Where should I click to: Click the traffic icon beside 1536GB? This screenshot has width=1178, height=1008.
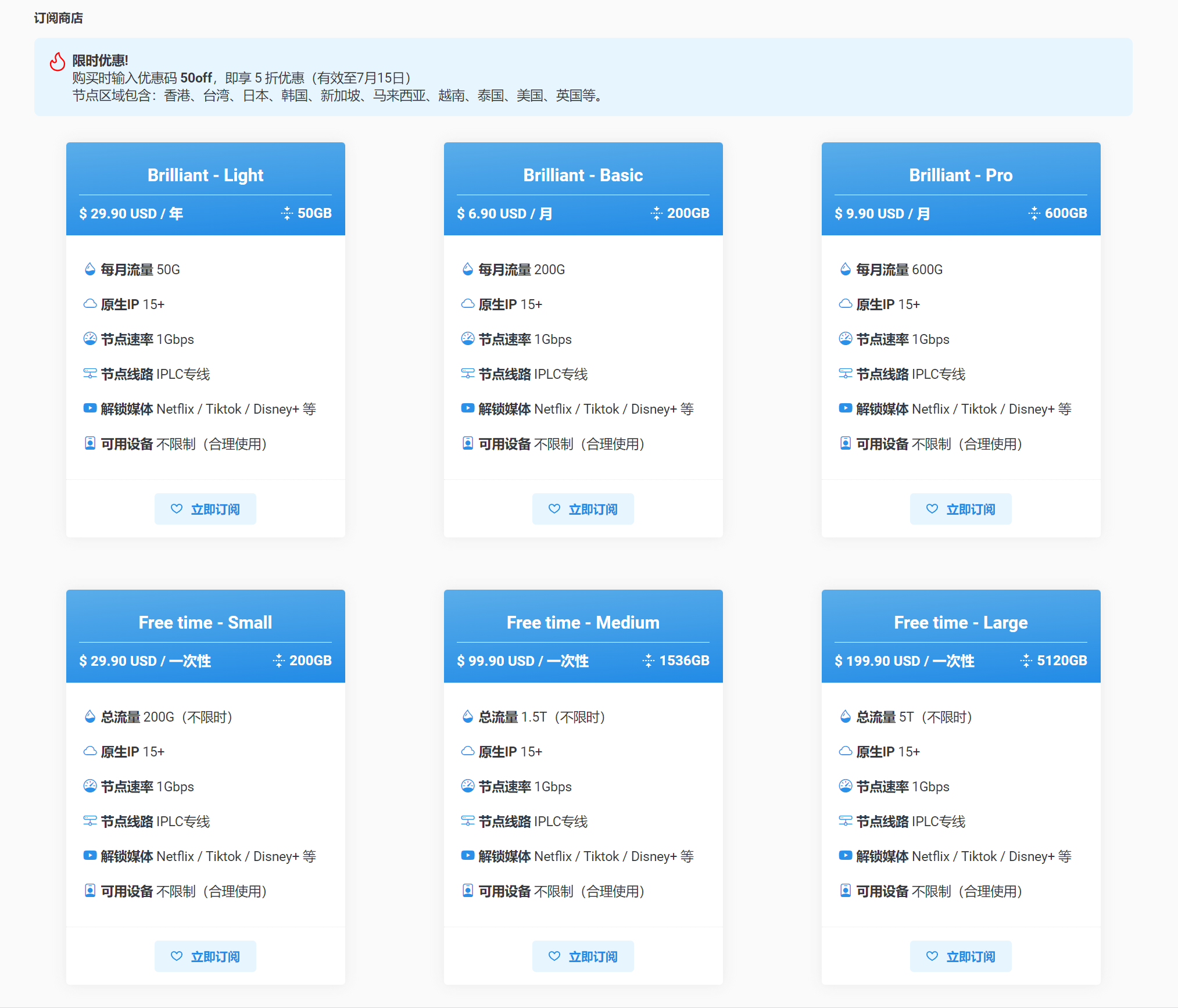coord(648,661)
